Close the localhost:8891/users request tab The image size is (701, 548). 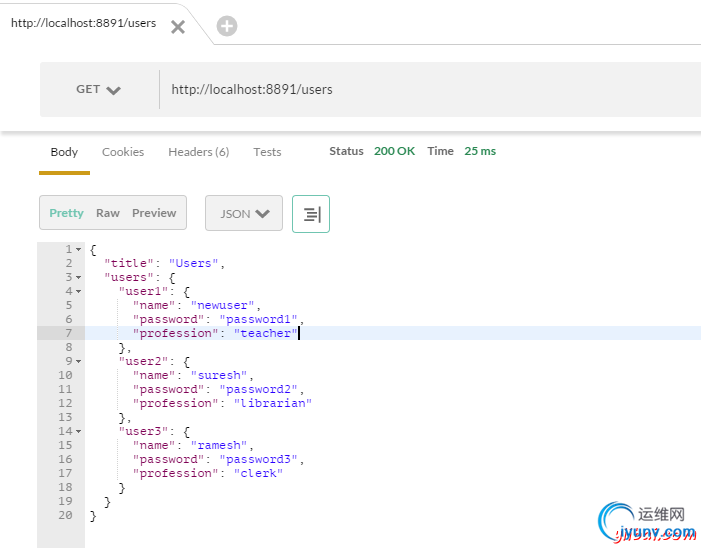click(178, 27)
